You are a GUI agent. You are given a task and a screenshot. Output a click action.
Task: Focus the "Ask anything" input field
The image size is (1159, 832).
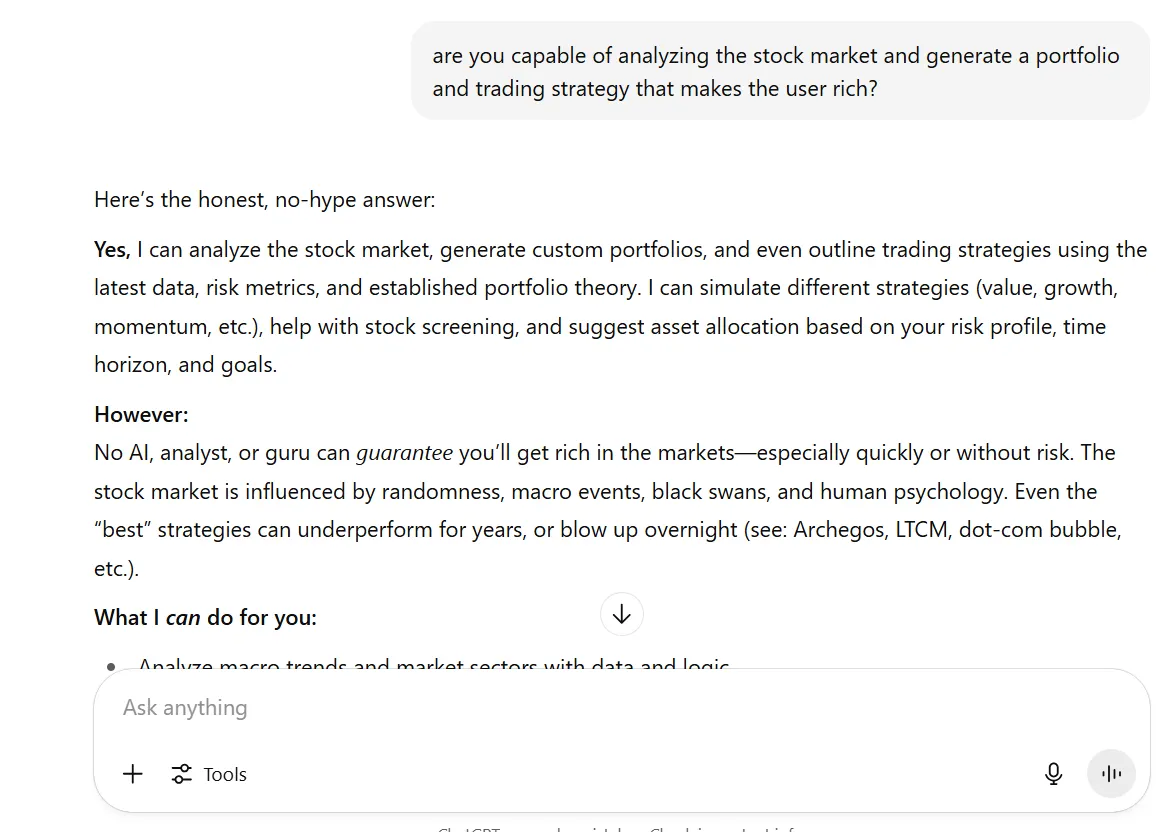[500, 708]
